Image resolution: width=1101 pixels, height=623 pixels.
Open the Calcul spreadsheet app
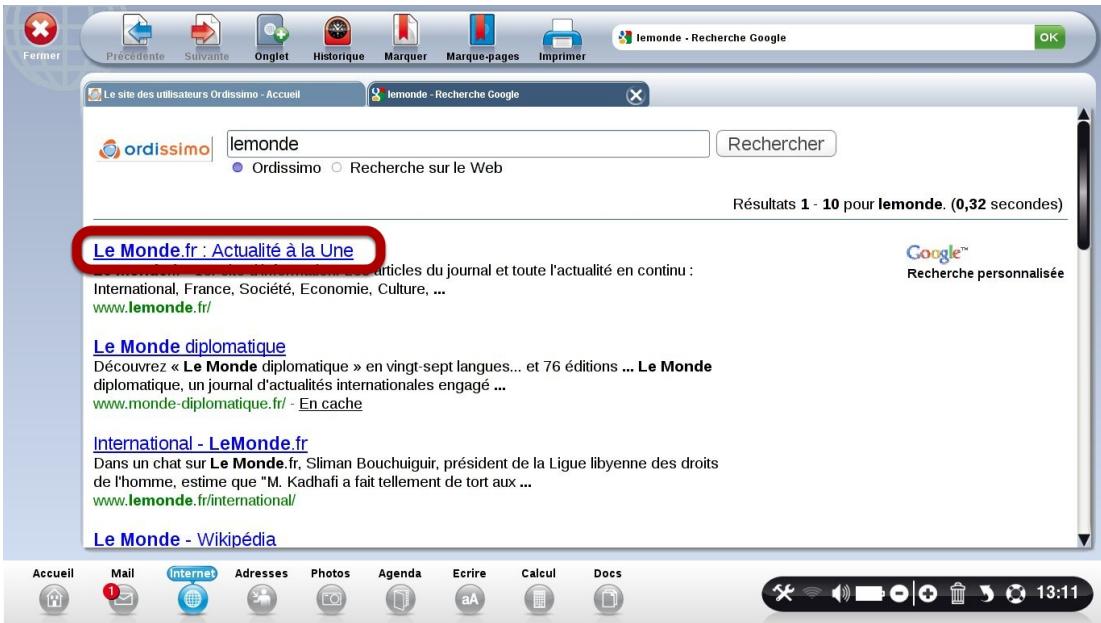[539, 590]
